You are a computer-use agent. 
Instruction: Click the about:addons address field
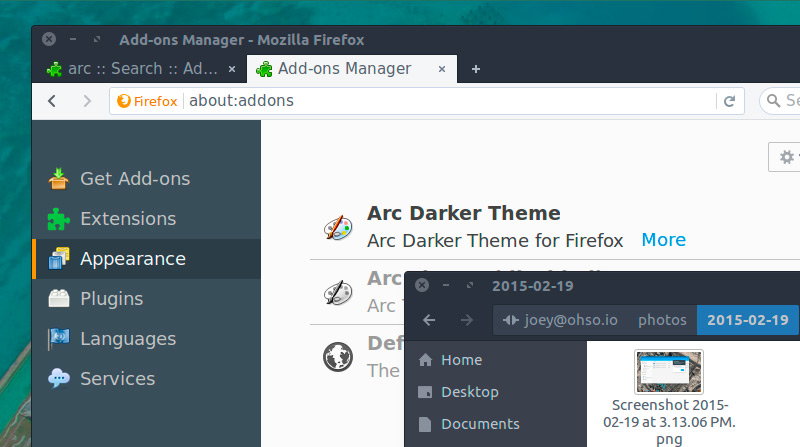tap(450, 101)
